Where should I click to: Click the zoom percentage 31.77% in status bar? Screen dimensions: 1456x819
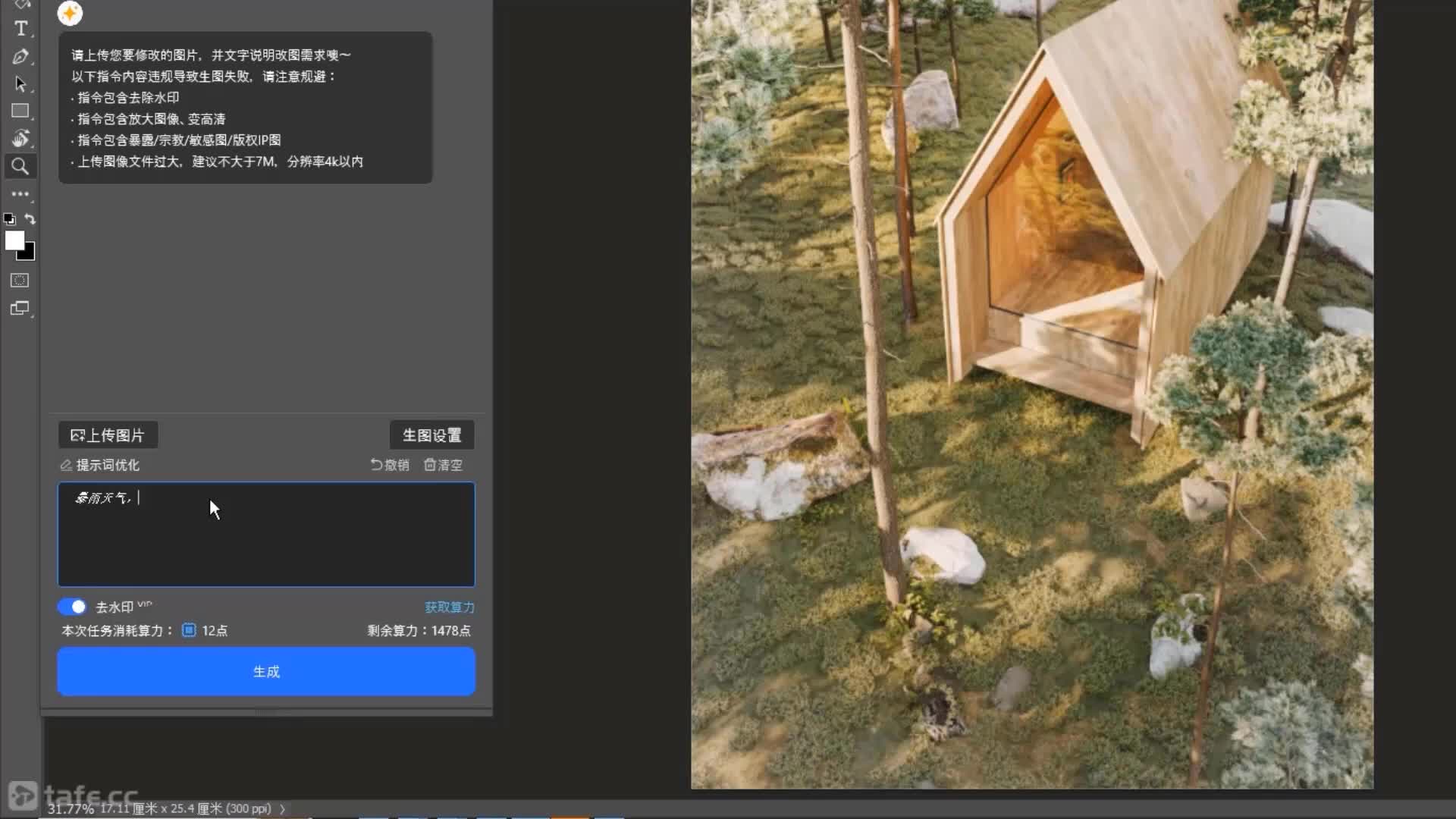coord(71,809)
